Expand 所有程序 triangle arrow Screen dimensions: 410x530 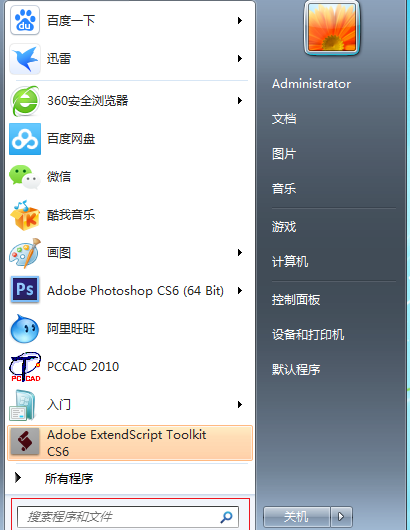[18, 477]
